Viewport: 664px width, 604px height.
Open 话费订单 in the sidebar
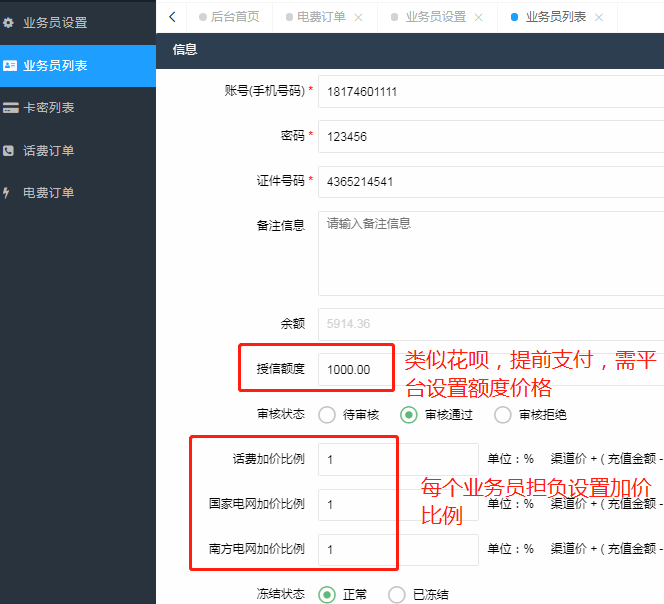coord(78,151)
